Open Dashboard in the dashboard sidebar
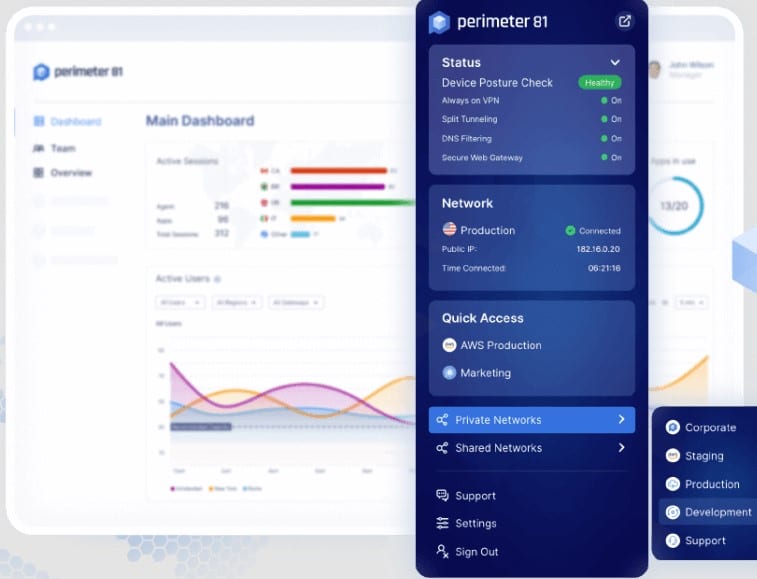757x579 pixels. (x=76, y=122)
